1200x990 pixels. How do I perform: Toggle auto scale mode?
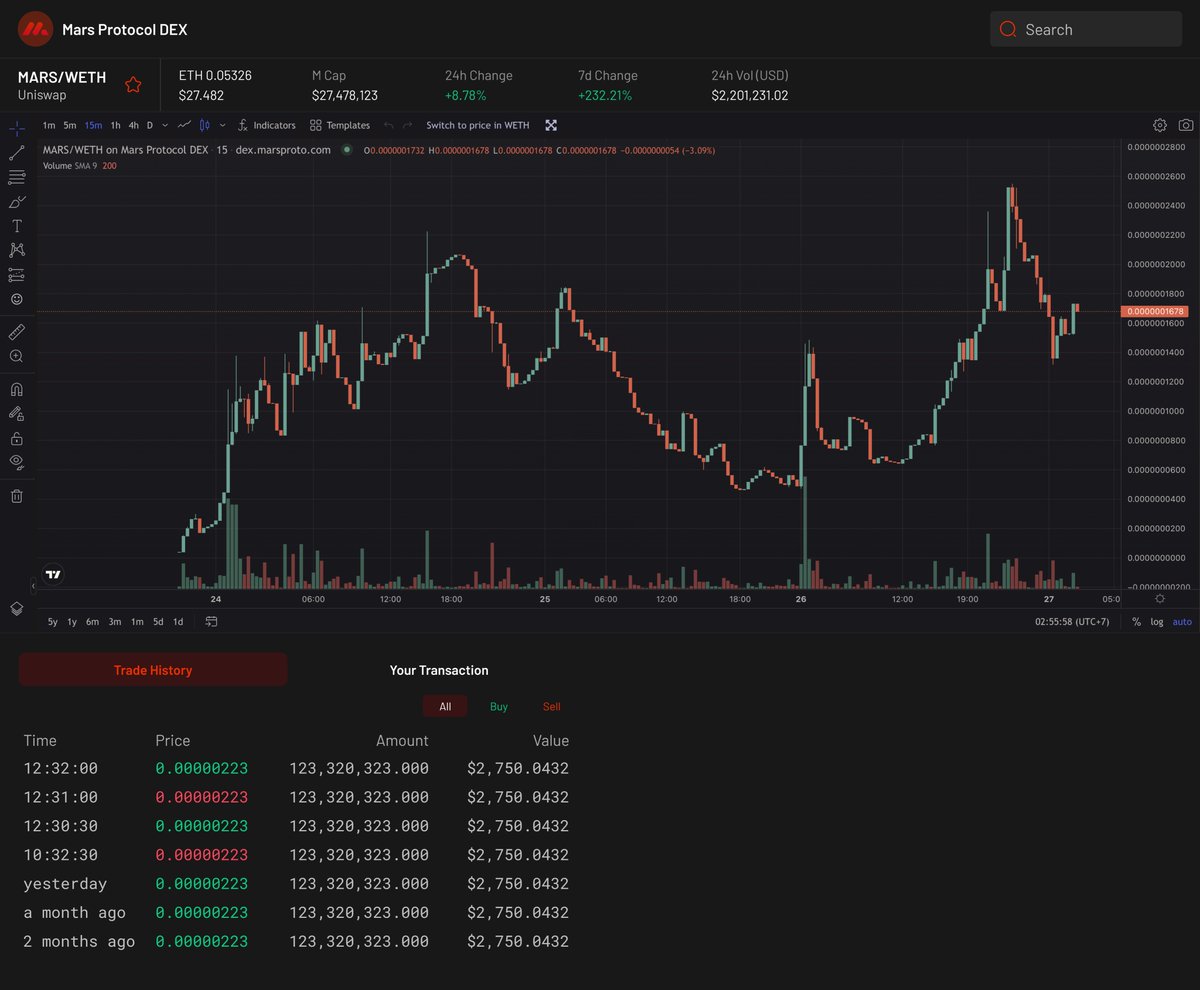[1182, 621]
